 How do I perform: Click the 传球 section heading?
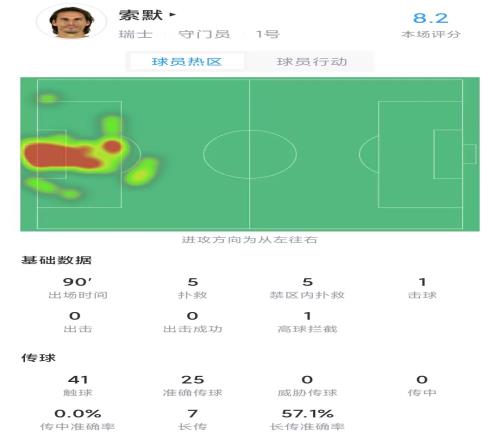(x=38, y=358)
